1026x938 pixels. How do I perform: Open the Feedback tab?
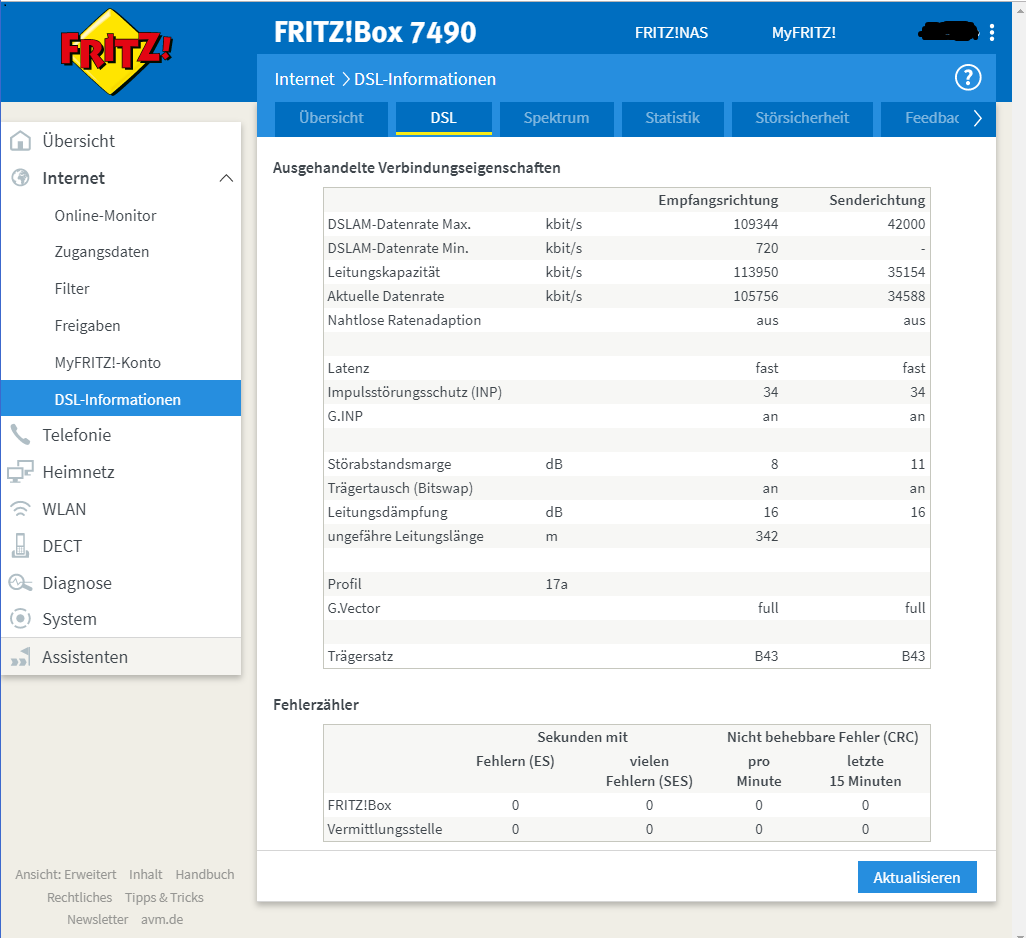932,118
